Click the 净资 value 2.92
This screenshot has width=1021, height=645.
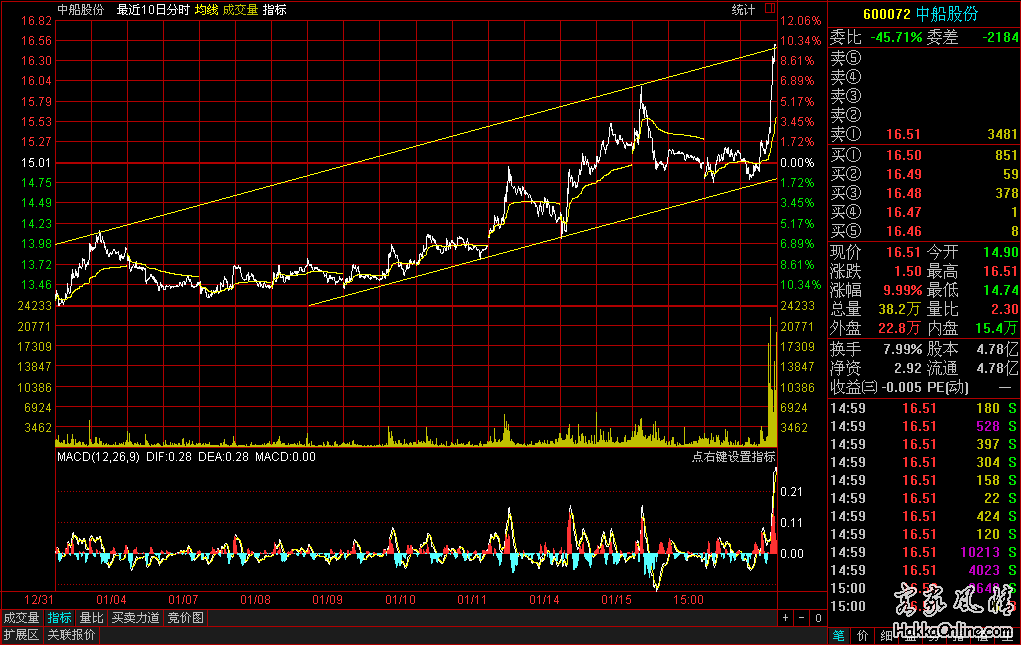[908, 368]
